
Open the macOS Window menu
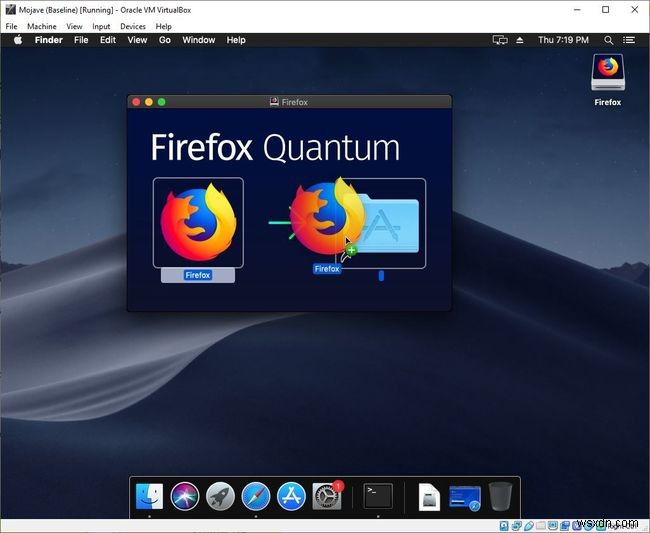(199, 40)
